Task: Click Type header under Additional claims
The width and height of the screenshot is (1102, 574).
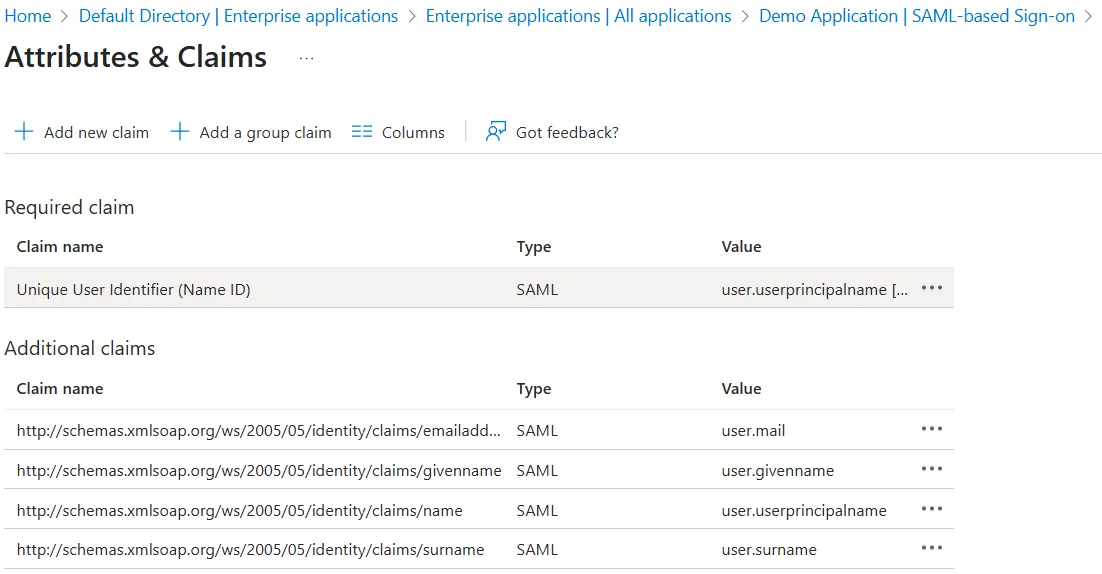Action: [x=533, y=389]
